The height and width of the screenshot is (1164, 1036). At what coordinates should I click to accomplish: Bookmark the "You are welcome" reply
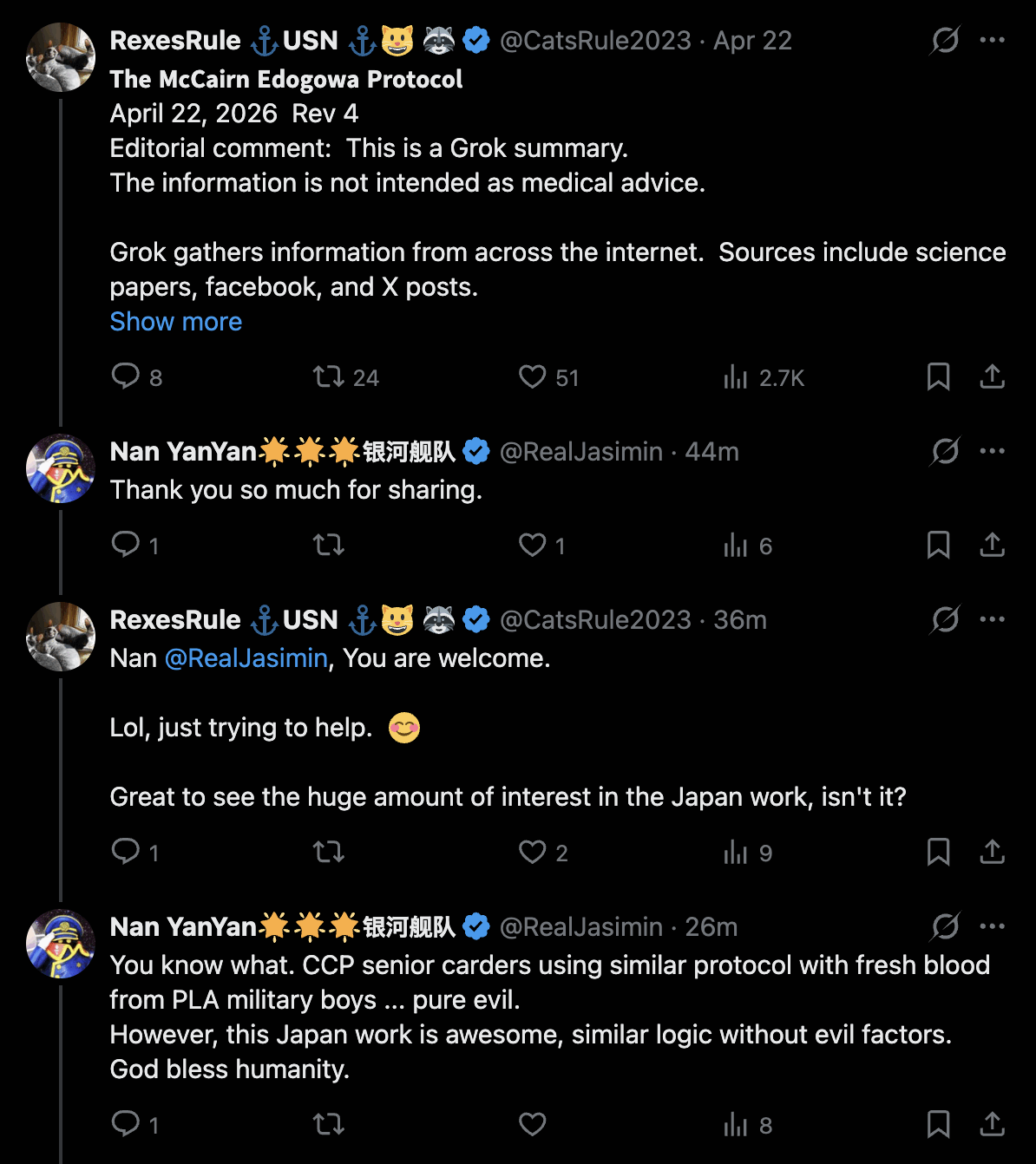tap(938, 852)
